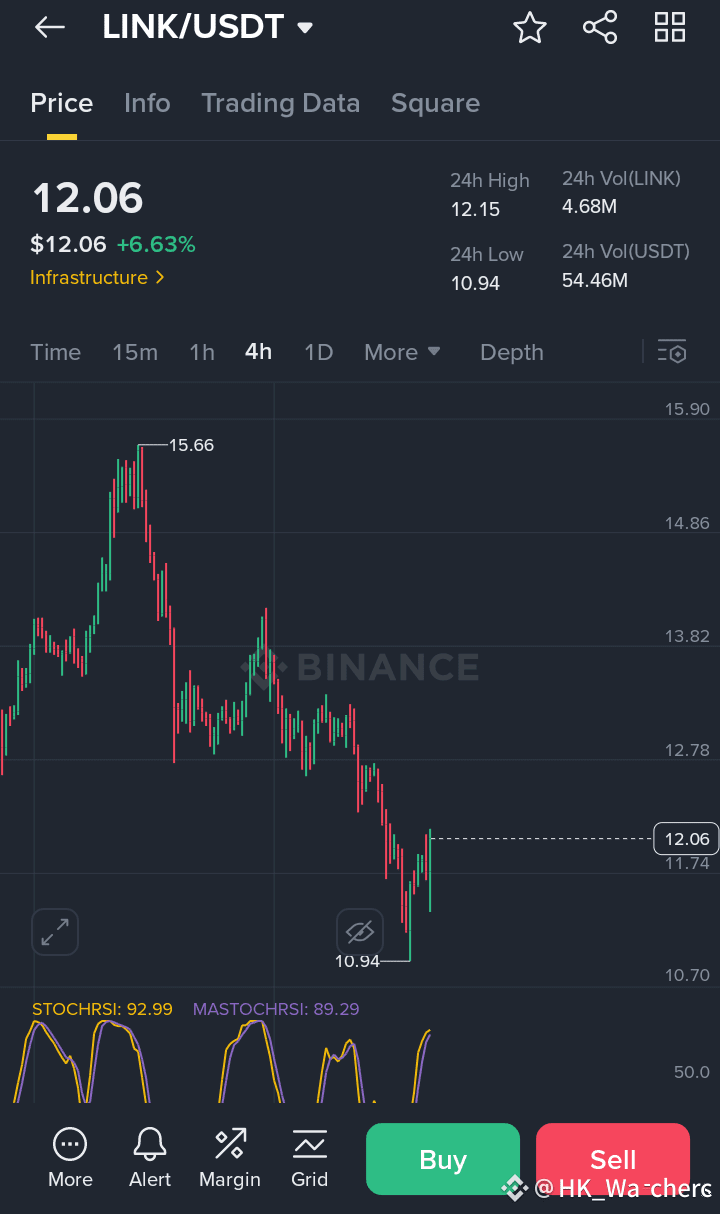Expand the trading pair selector arrow
Image resolution: width=720 pixels, height=1214 pixels.
pyautogui.click(x=306, y=27)
